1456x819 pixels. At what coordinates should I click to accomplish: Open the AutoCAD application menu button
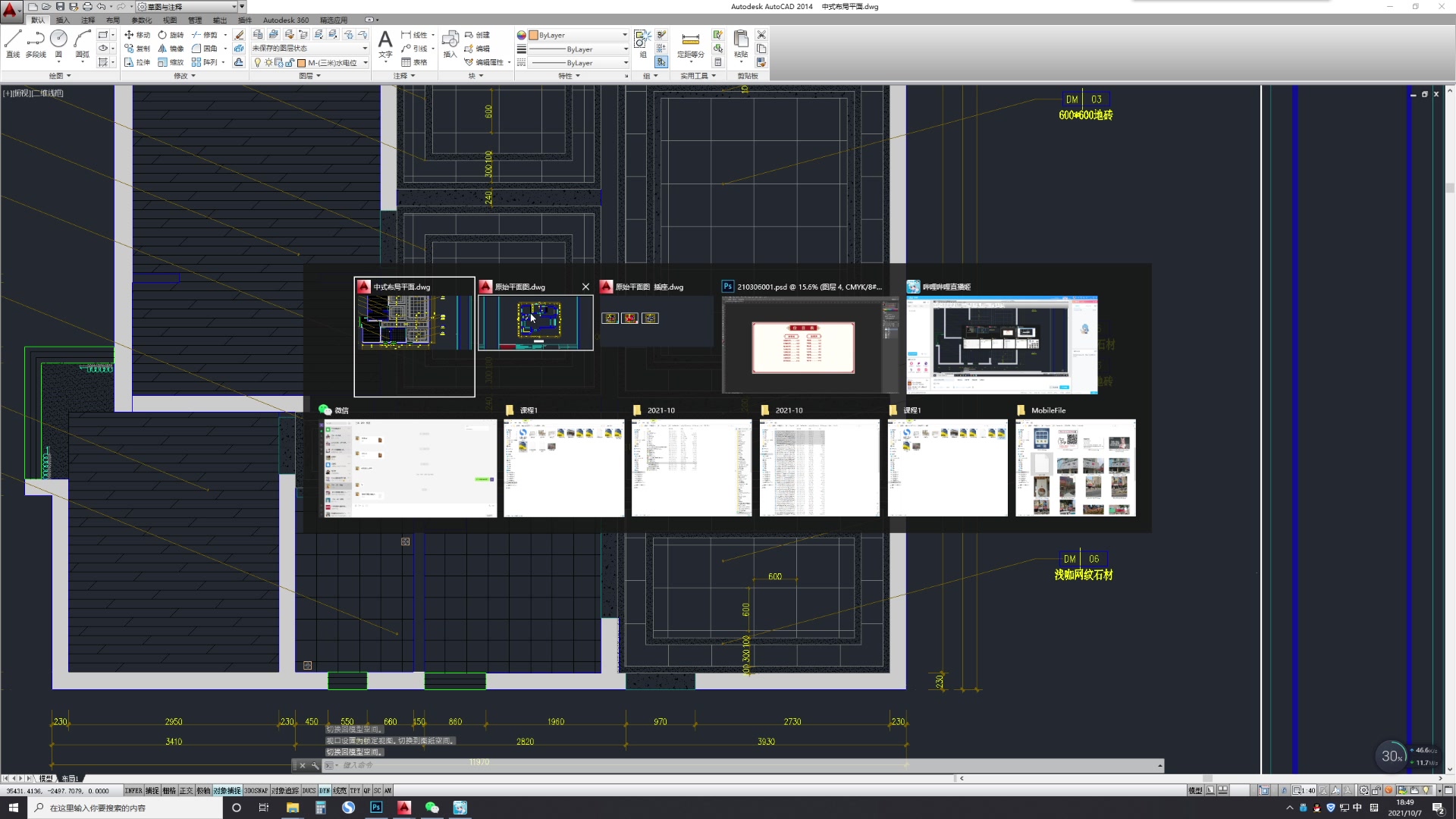tap(11, 11)
